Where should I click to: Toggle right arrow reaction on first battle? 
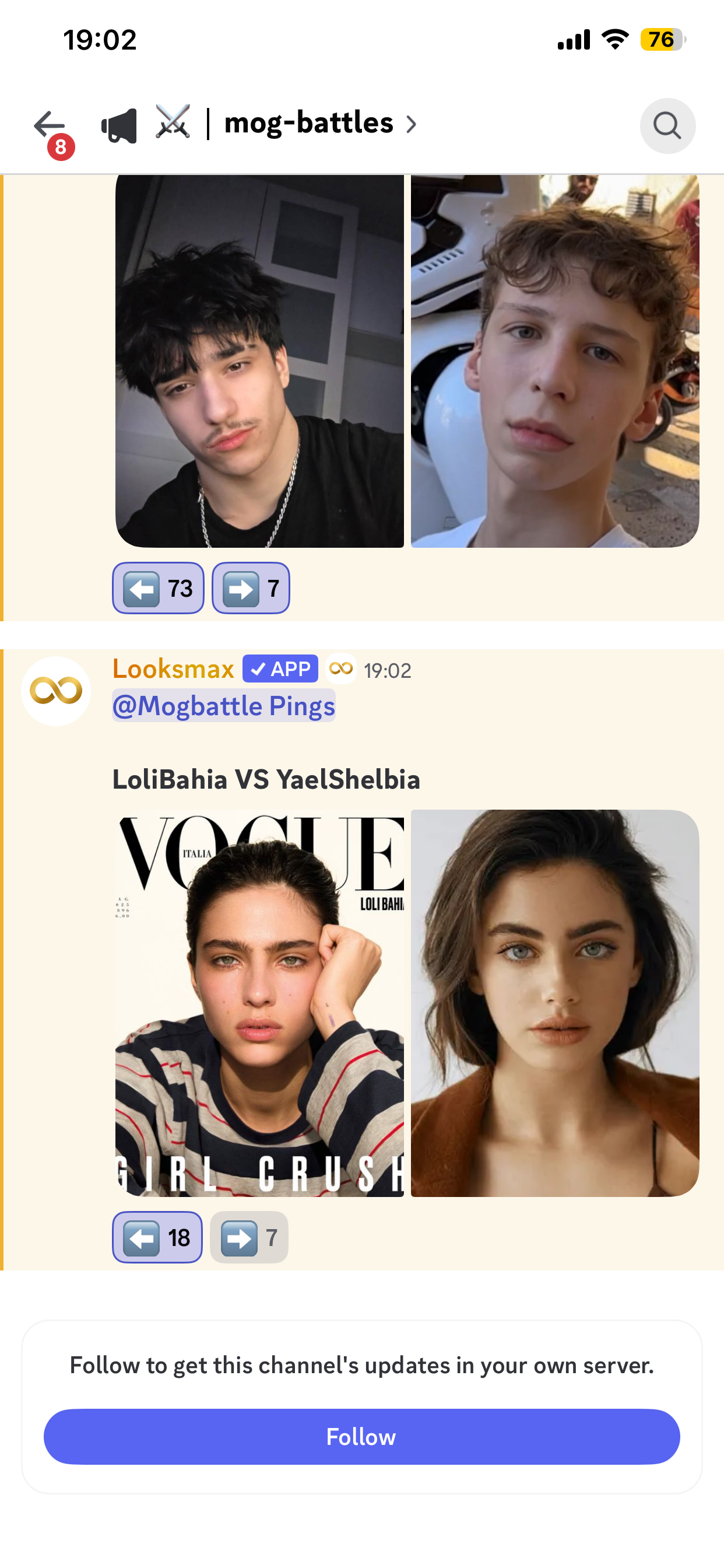pyautogui.click(x=251, y=588)
